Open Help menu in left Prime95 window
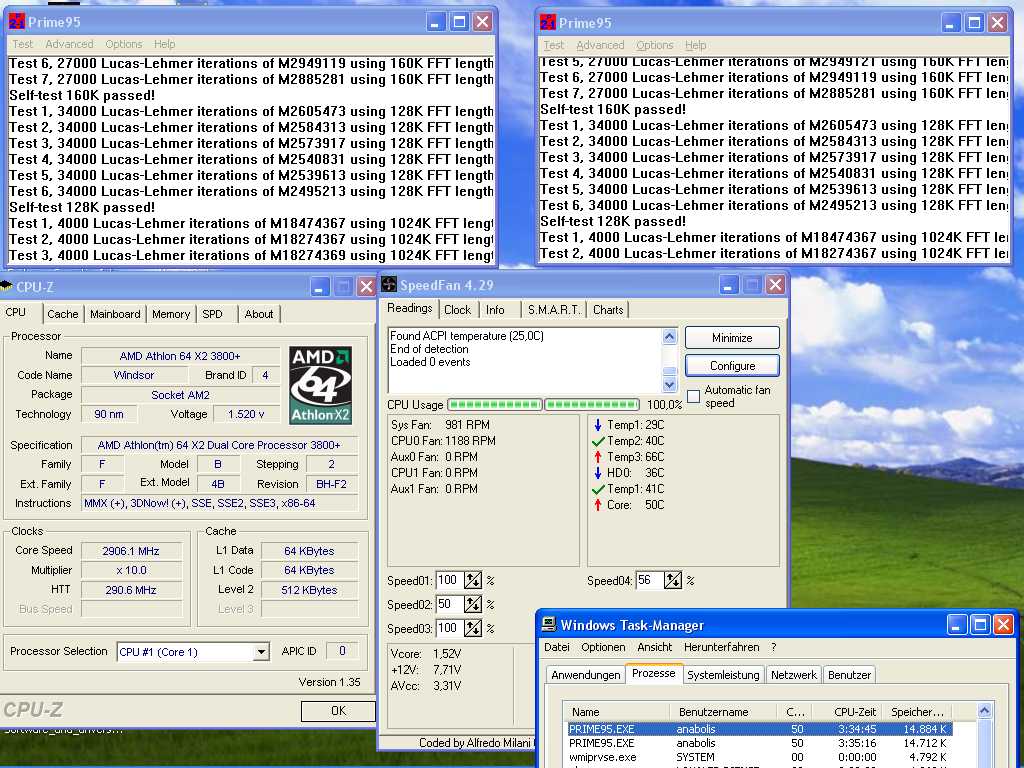The height and width of the screenshot is (768, 1024). [165, 44]
